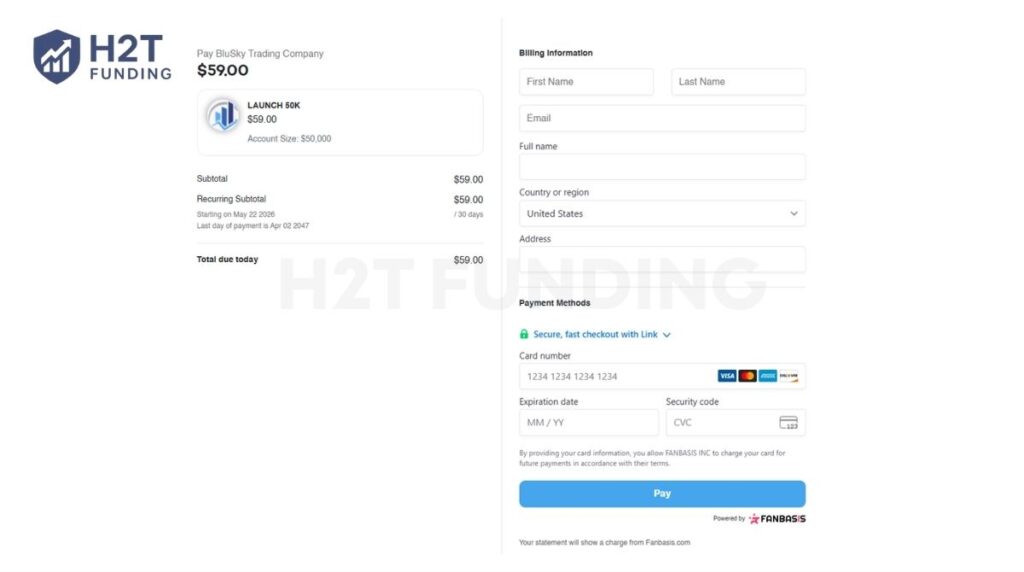This screenshot has height=572, width=1024.
Task: Click 'Your statement will show a charge' note
Action: pyautogui.click(x=605, y=543)
